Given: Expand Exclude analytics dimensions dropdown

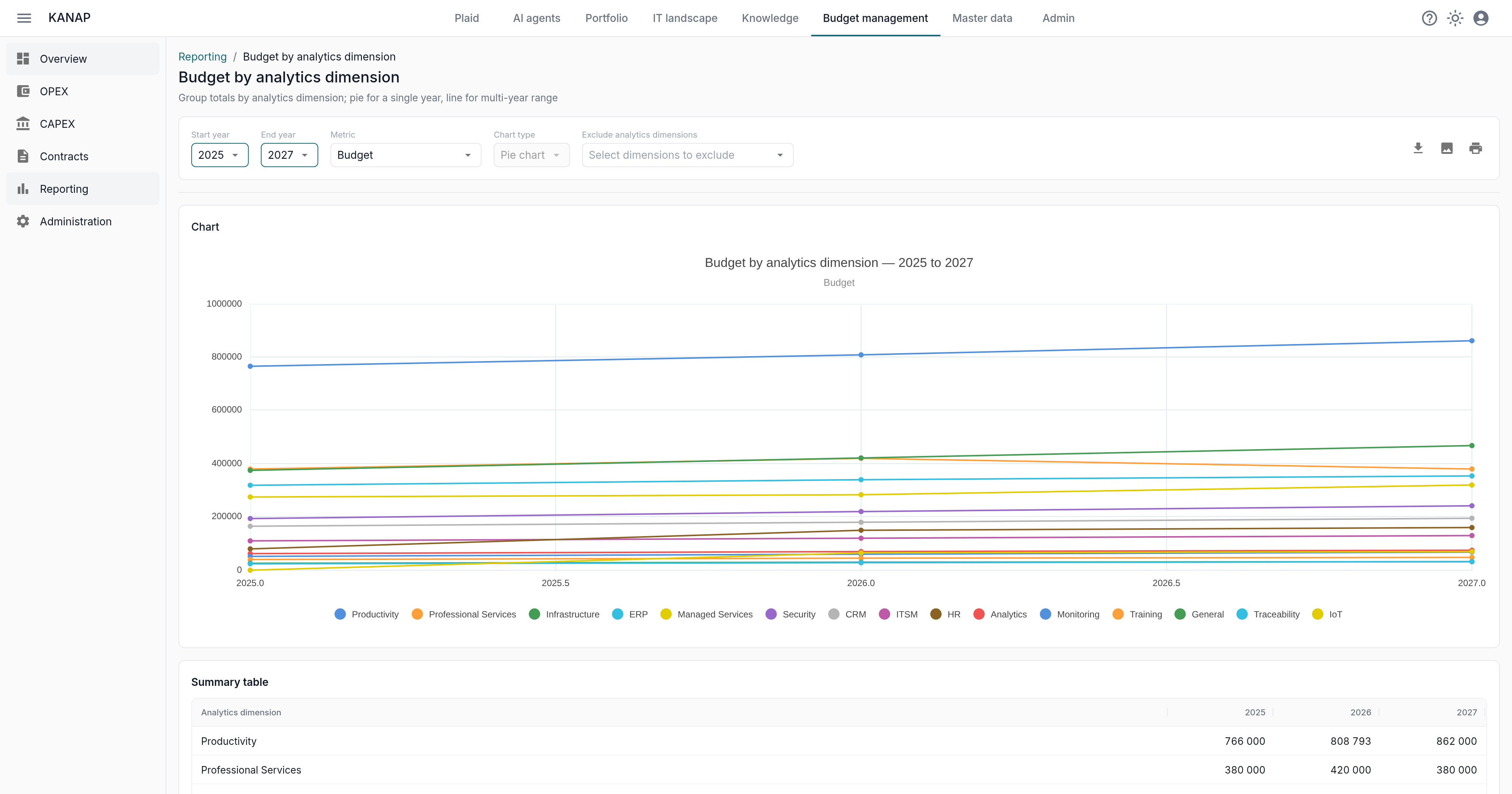Looking at the screenshot, I should click(x=687, y=155).
